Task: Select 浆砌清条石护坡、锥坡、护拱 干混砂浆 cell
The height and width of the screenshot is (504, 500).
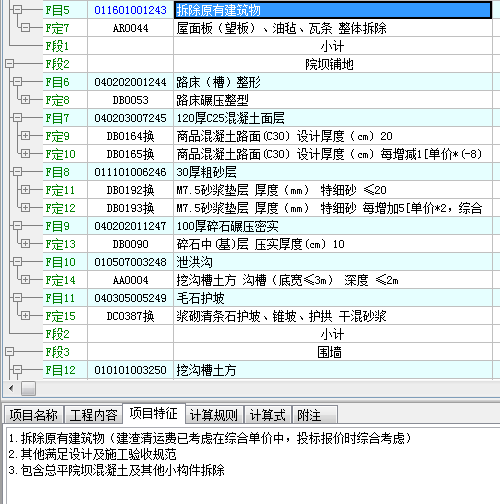Action: (333, 316)
